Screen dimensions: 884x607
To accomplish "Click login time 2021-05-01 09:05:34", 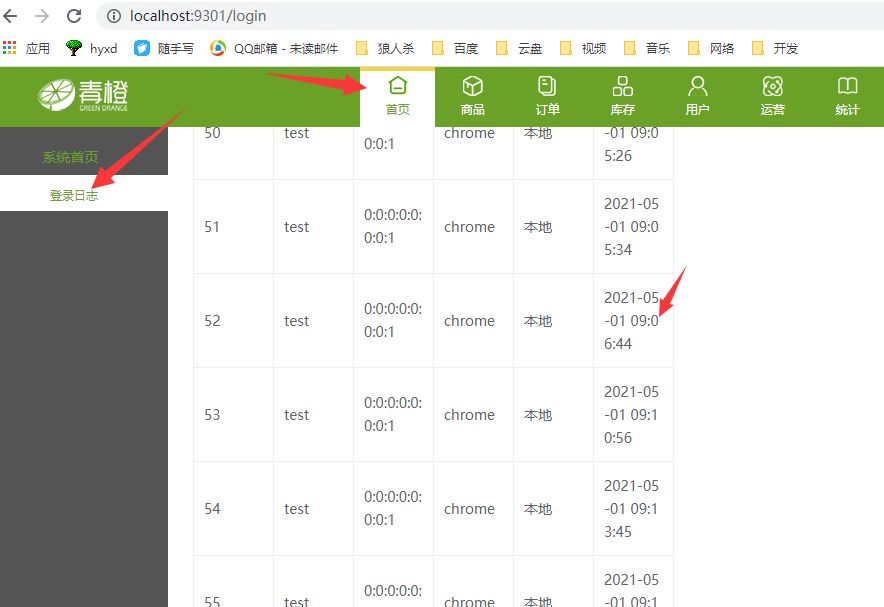I will click(631, 227).
